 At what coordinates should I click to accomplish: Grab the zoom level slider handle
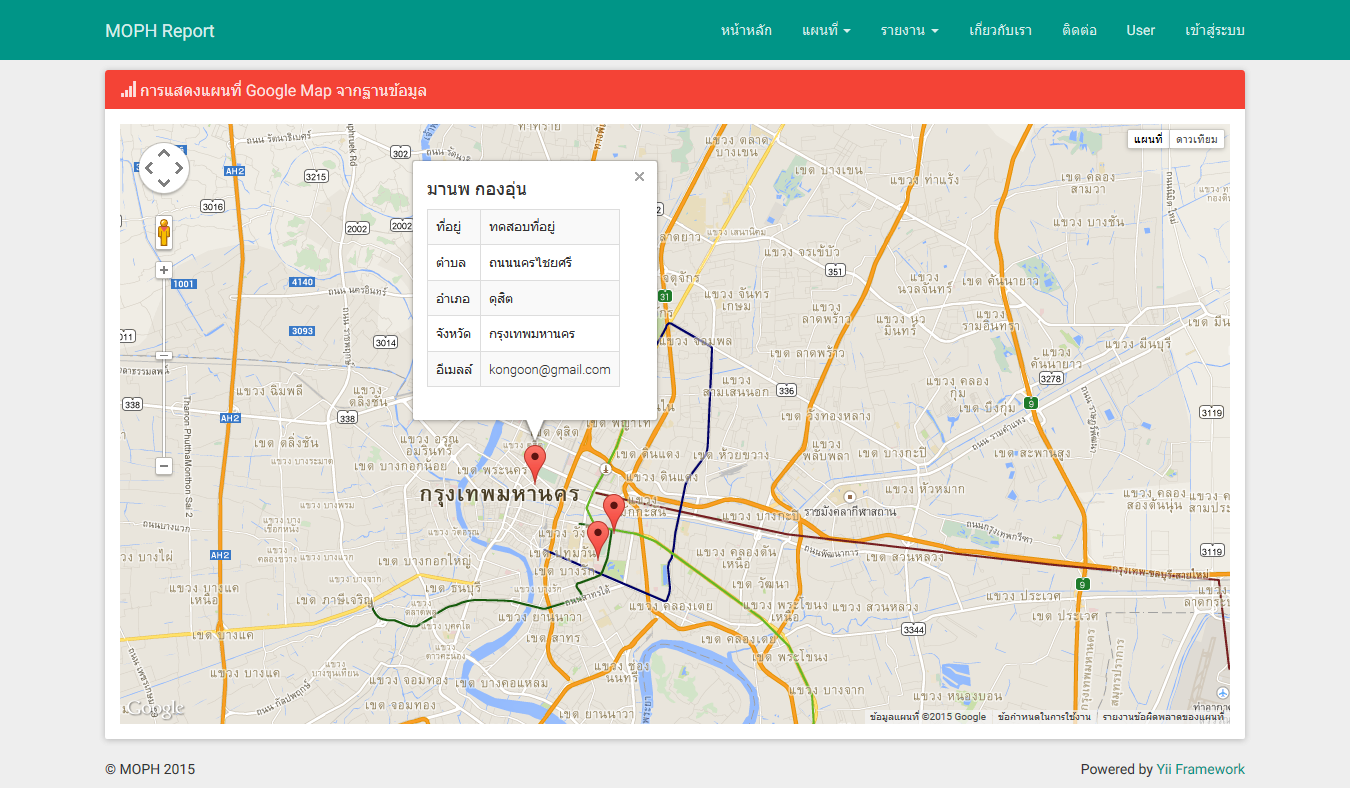(164, 355)
